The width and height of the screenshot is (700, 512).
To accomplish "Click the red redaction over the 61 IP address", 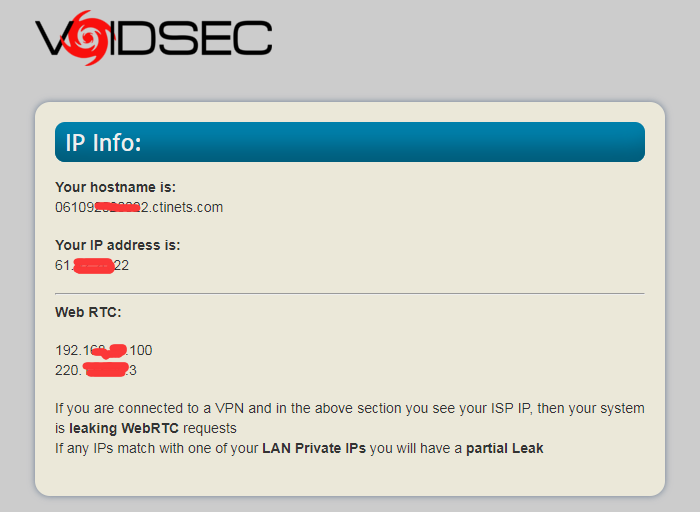I will (94, 266).
